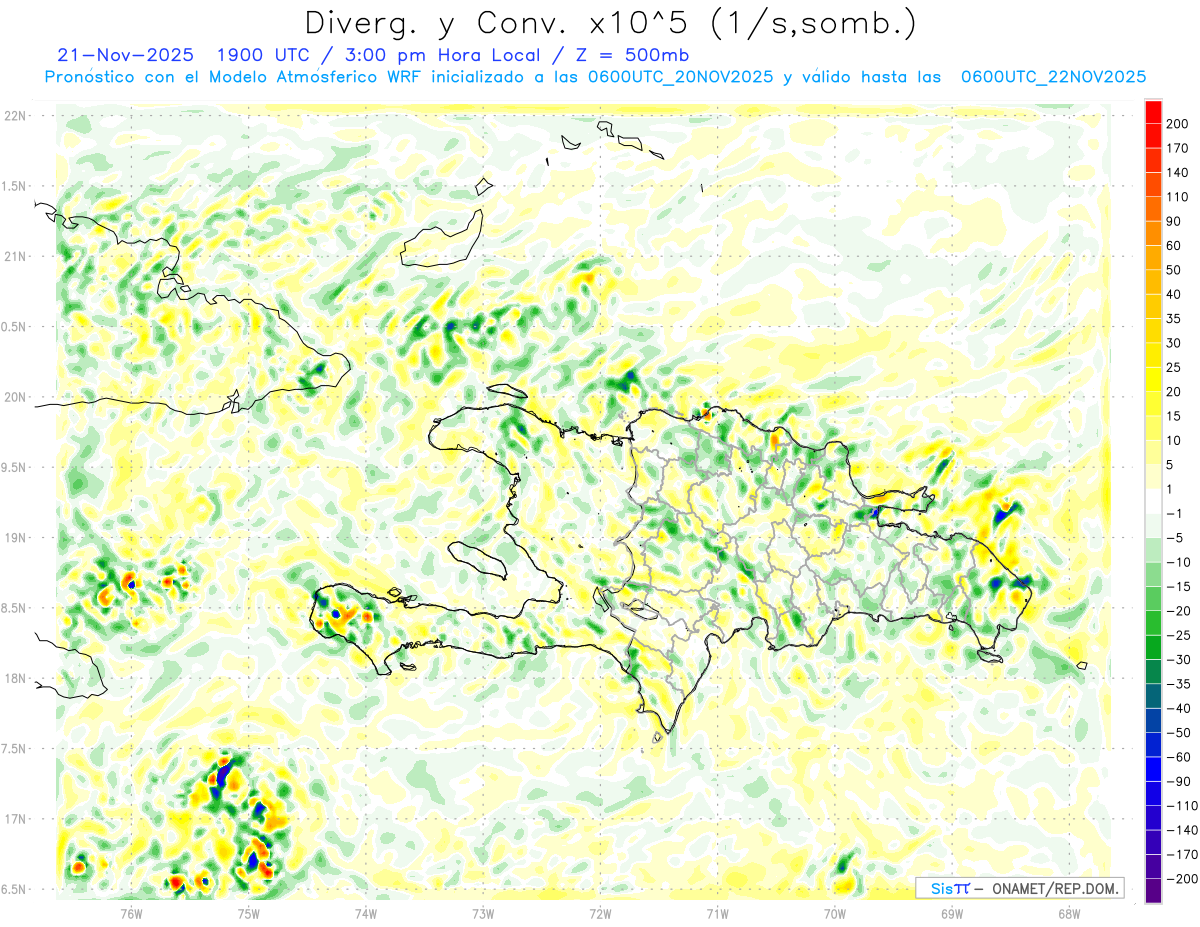
Task: Click the 68W longitude label
Action: [x=1069, y=913]
